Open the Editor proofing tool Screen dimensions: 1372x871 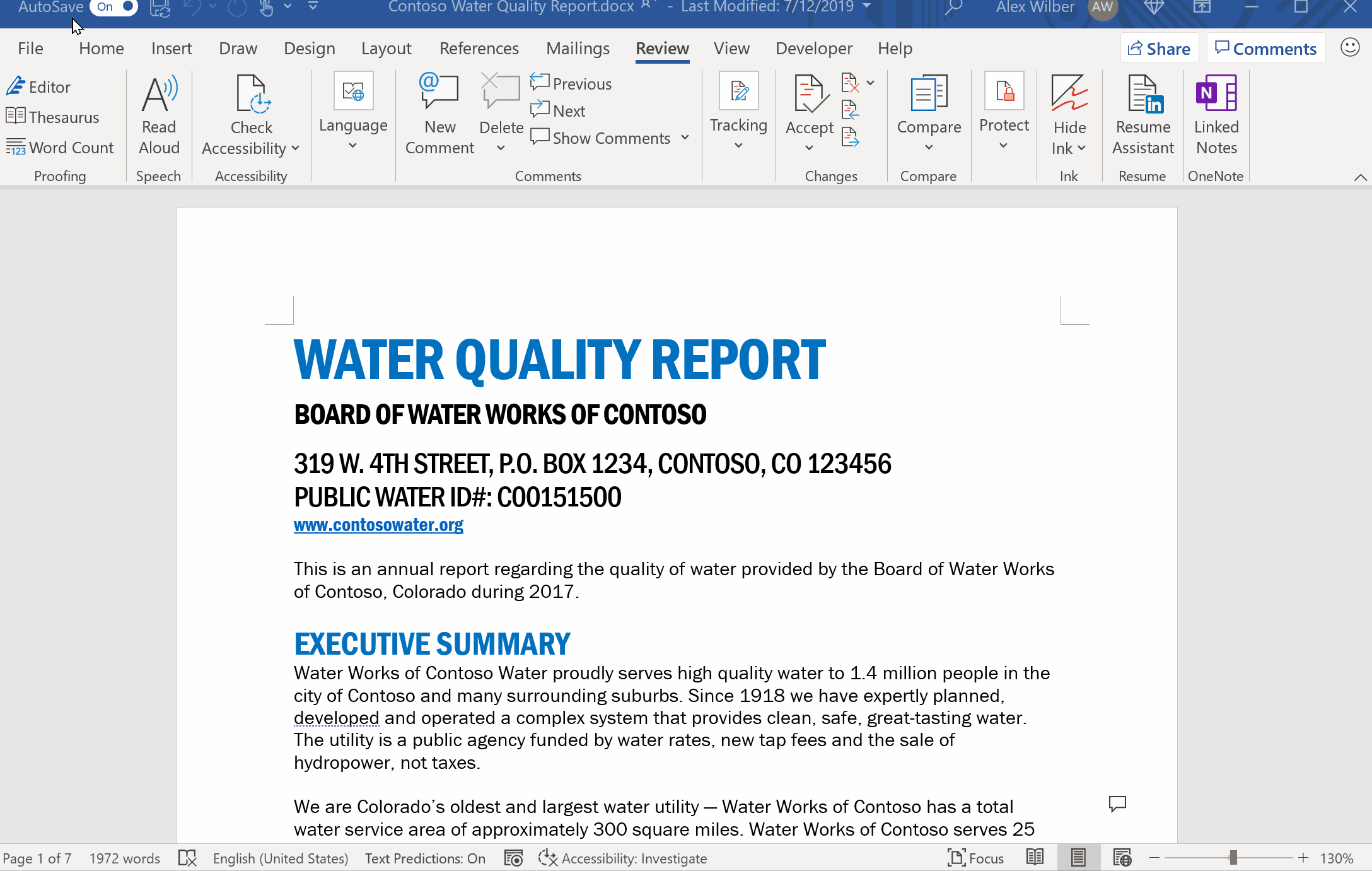coord(39,87)
